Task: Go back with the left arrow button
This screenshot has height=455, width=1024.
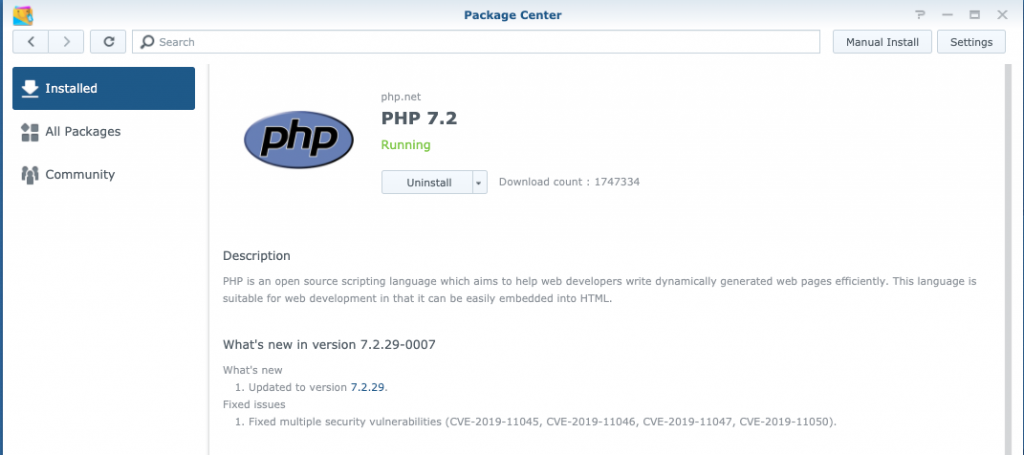Action: 31,42
